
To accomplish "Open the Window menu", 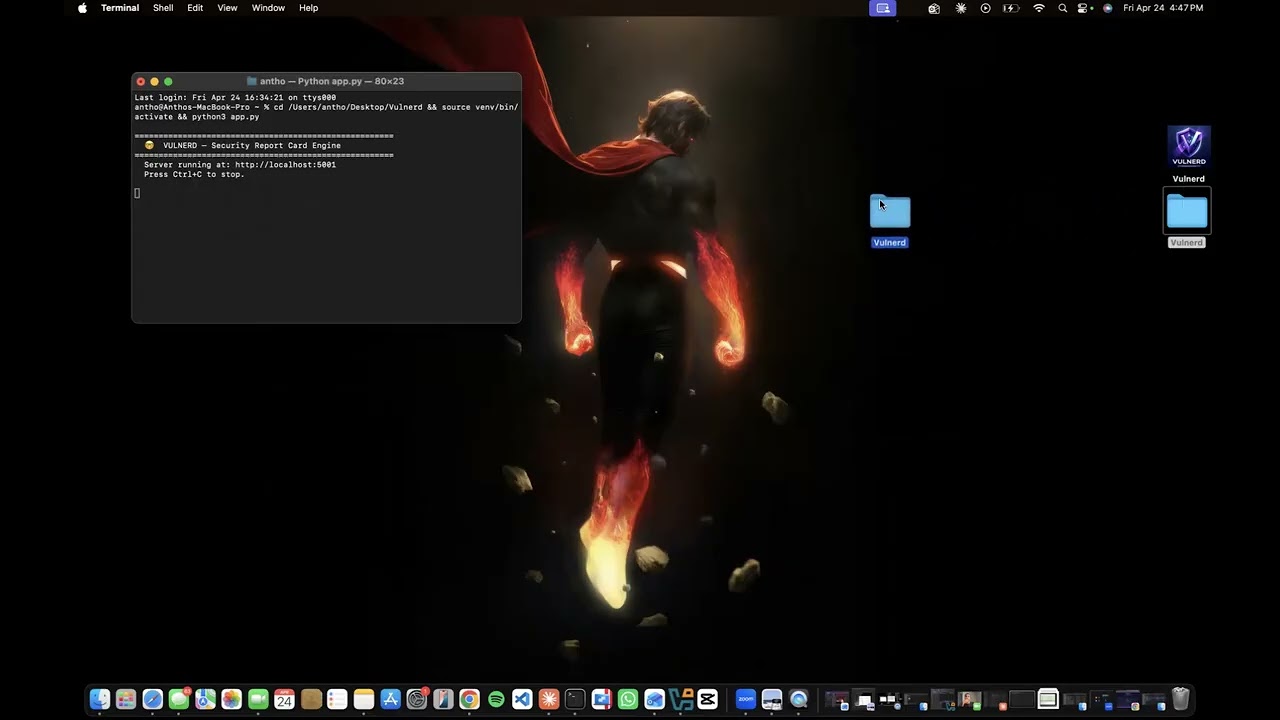I will (x=268, y=8).
